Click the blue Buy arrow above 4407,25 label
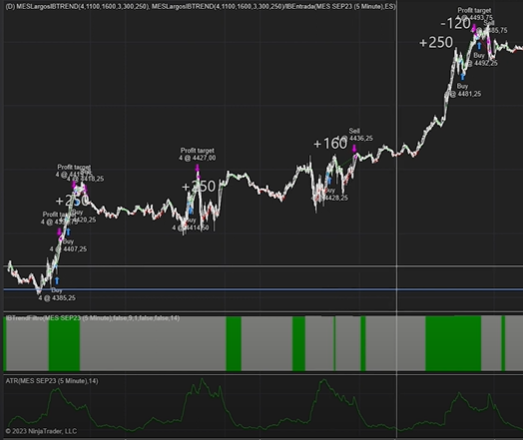The width and height of the screenshot is (523, 440). click(x=68, y=232)
